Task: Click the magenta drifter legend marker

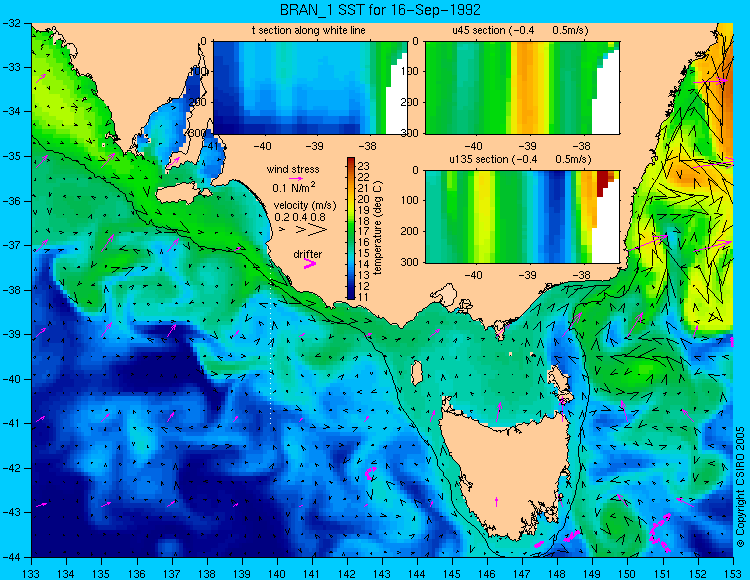Action: [310, 264]
